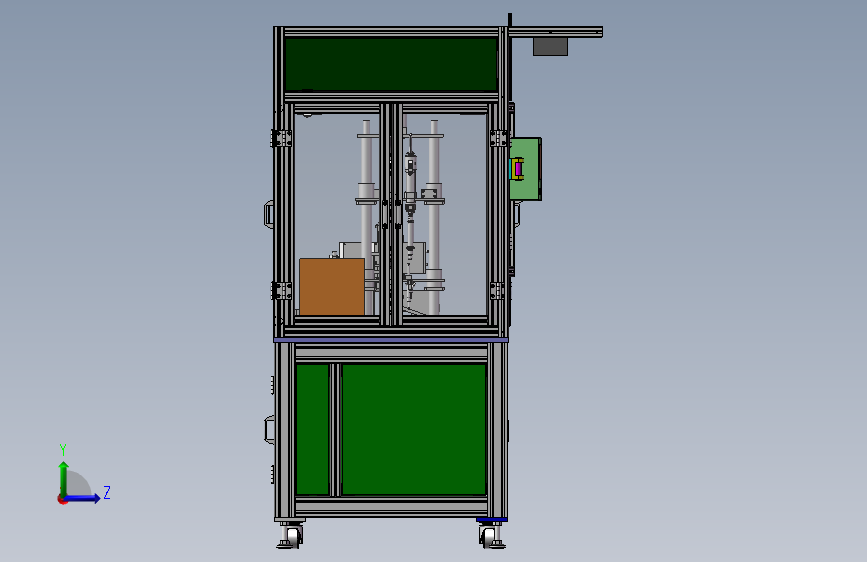Click the blue Z axis arrow of the triad

pos(82,498)
